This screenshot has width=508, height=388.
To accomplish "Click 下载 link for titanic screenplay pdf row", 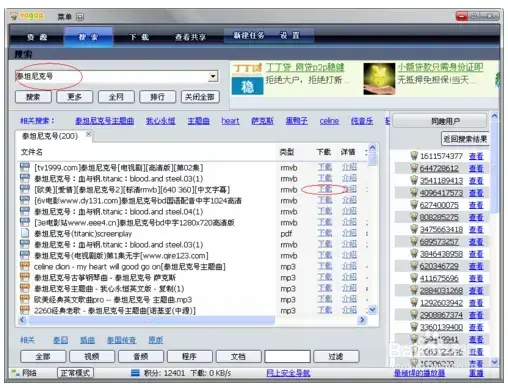I will [x=325, y=233].
